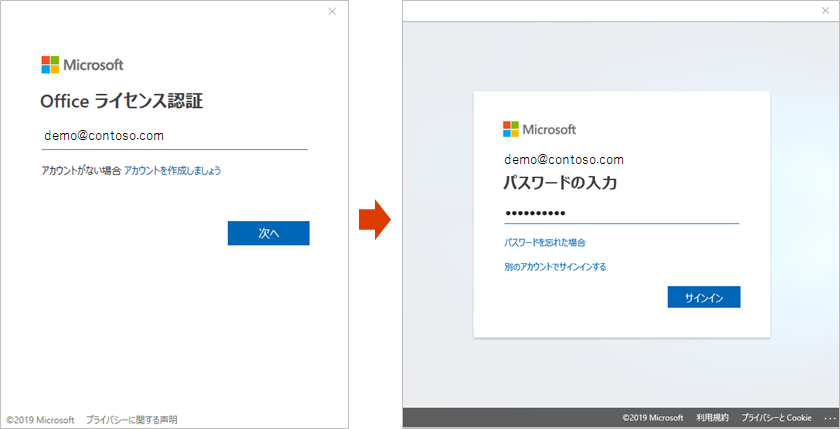Viewport: 840px width, 429px height.
Task: Open the アカウントを作成しましょう link
Action: tap(172, 171)
